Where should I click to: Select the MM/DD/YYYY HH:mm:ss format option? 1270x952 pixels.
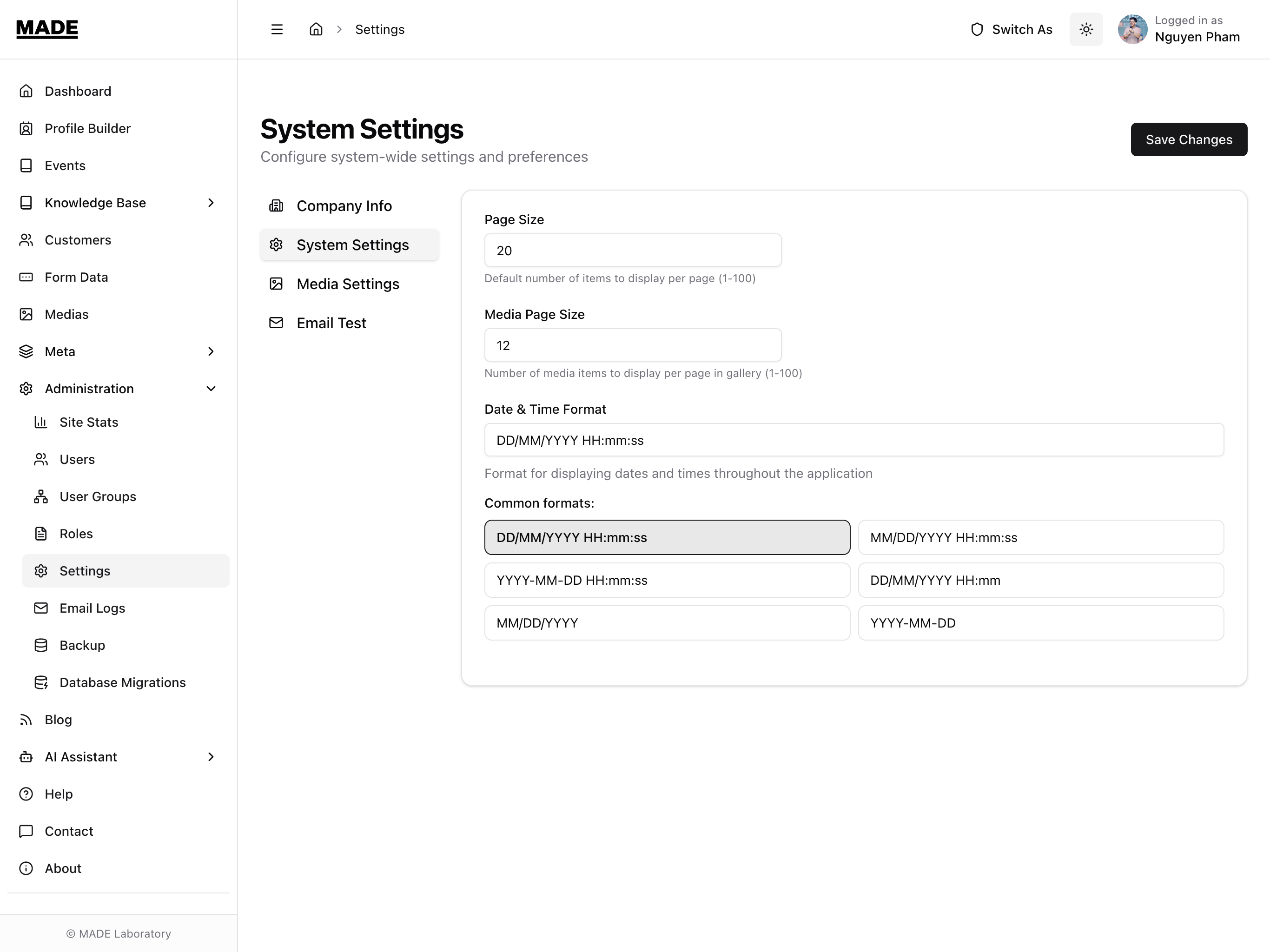coord(1040,537)
